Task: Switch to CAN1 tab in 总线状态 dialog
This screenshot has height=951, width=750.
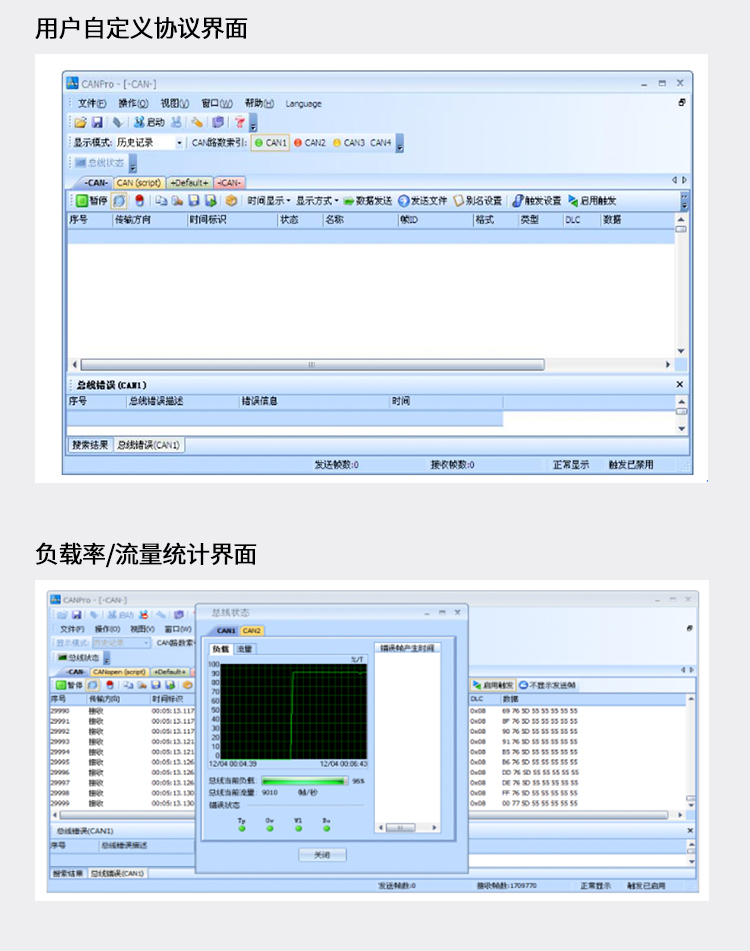Action: click(226, 631)
